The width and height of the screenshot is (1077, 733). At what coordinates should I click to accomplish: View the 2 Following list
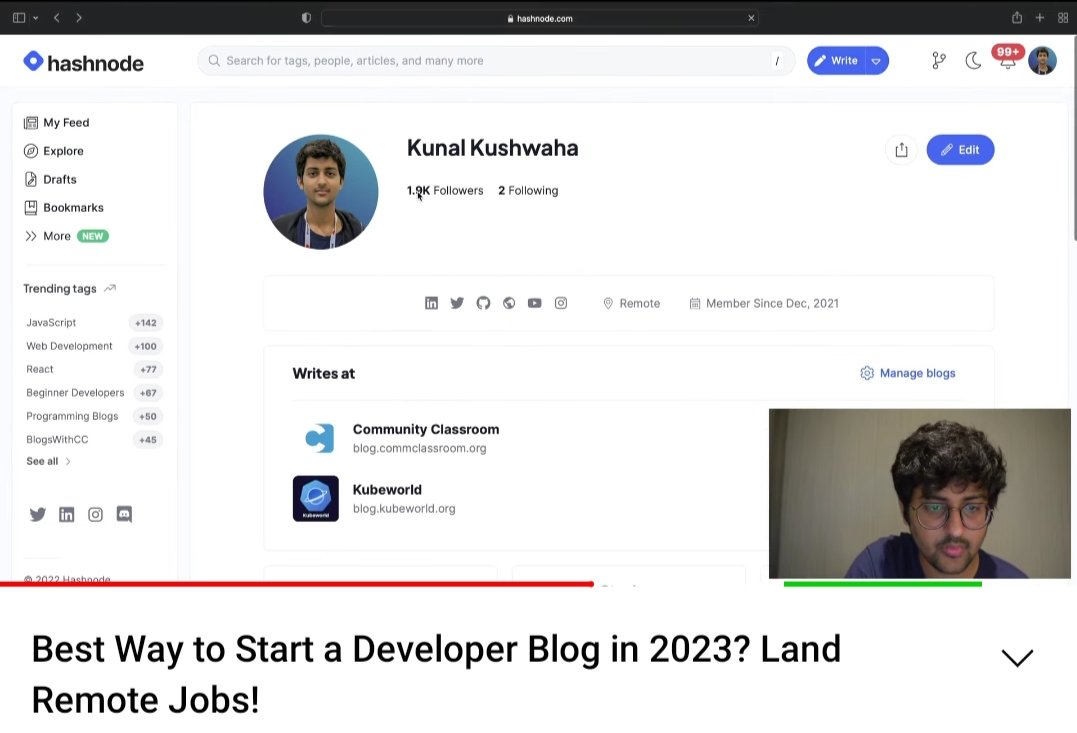tap(528, 190)
